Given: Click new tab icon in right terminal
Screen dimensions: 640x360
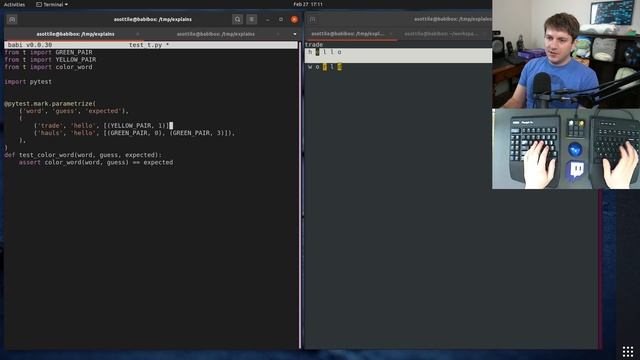Looking at the screenshot, I should pyautogui.click(x=313, y=19).
